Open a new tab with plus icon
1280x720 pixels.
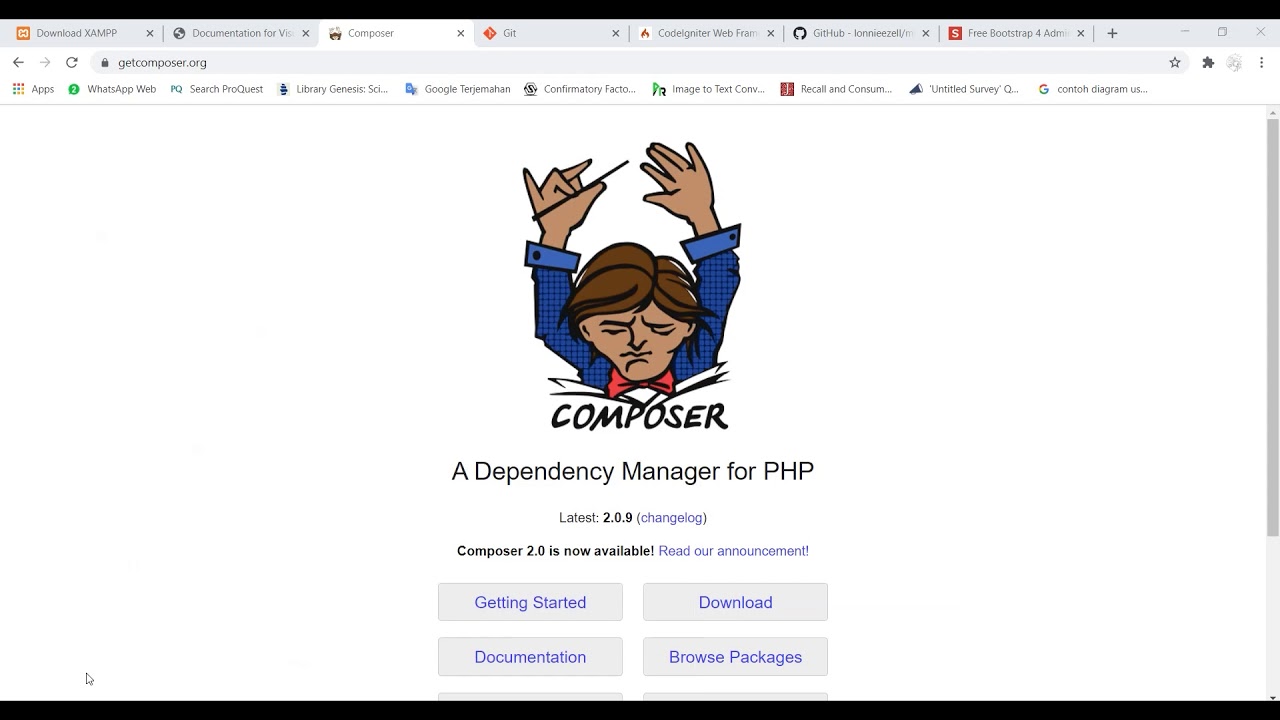(x=1112, y=33)
